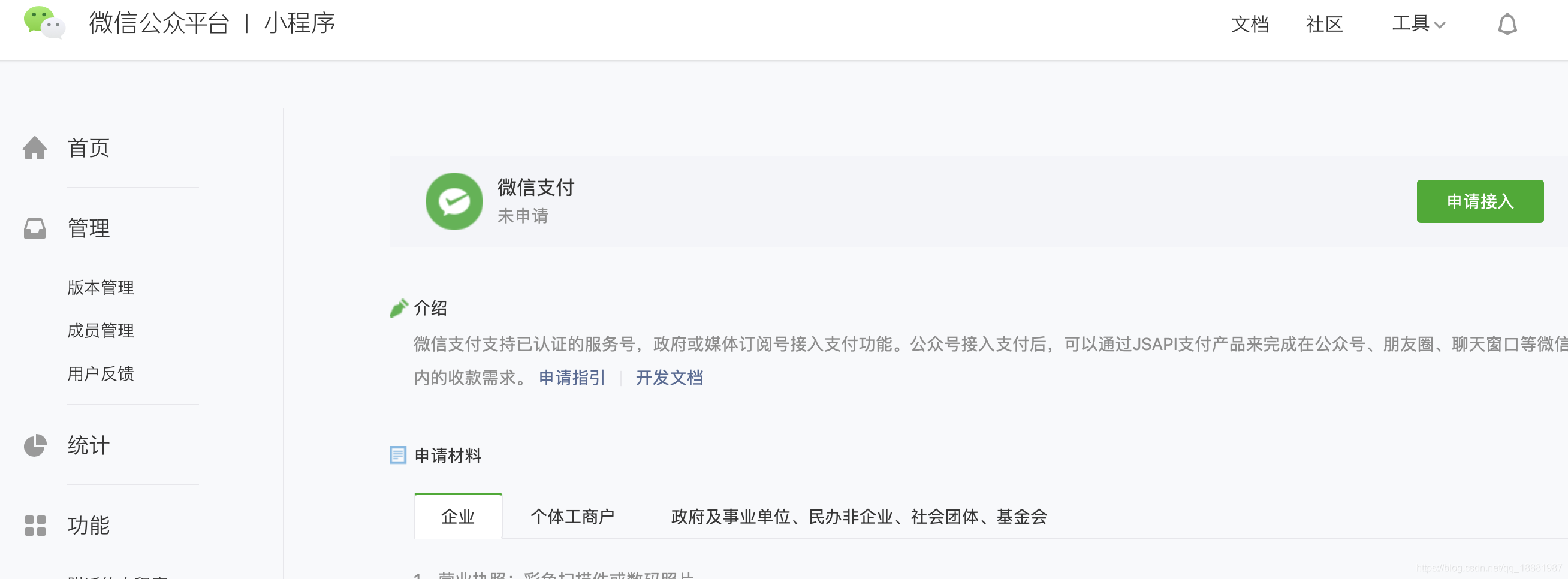Click the home icon beside 首页
This screenshot has height=579, width=1568.
tap(35, 148)
